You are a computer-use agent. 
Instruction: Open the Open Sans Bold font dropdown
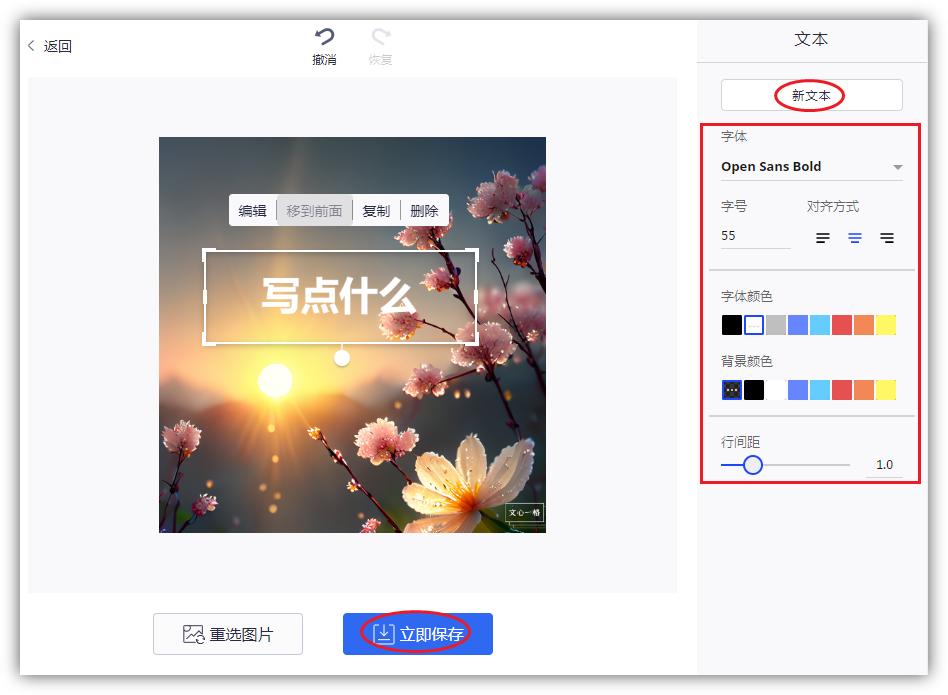coord(811,166)
